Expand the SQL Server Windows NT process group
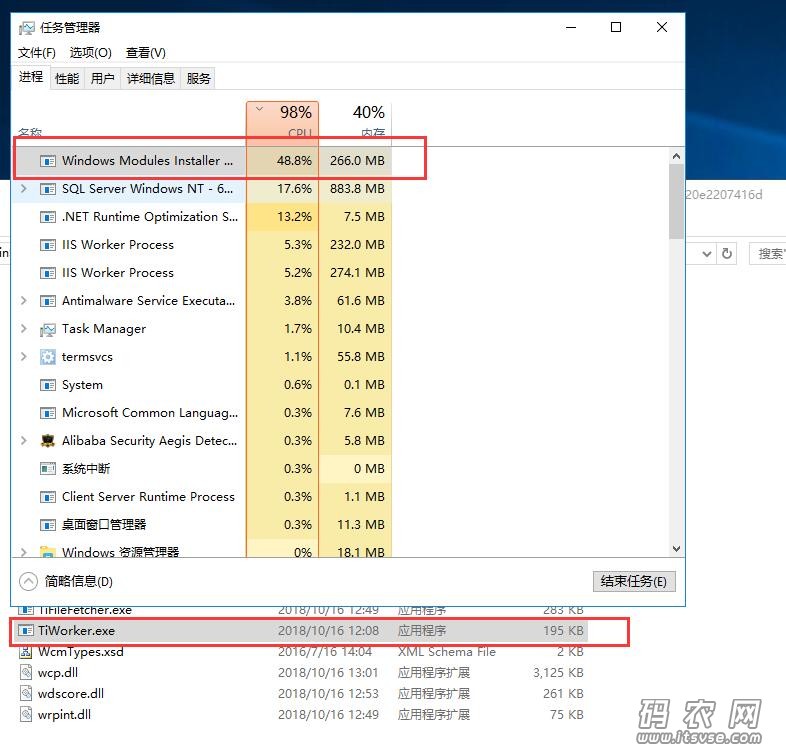Image resolution: width=786 pixels, height=749 pixels. click(24, 189)
